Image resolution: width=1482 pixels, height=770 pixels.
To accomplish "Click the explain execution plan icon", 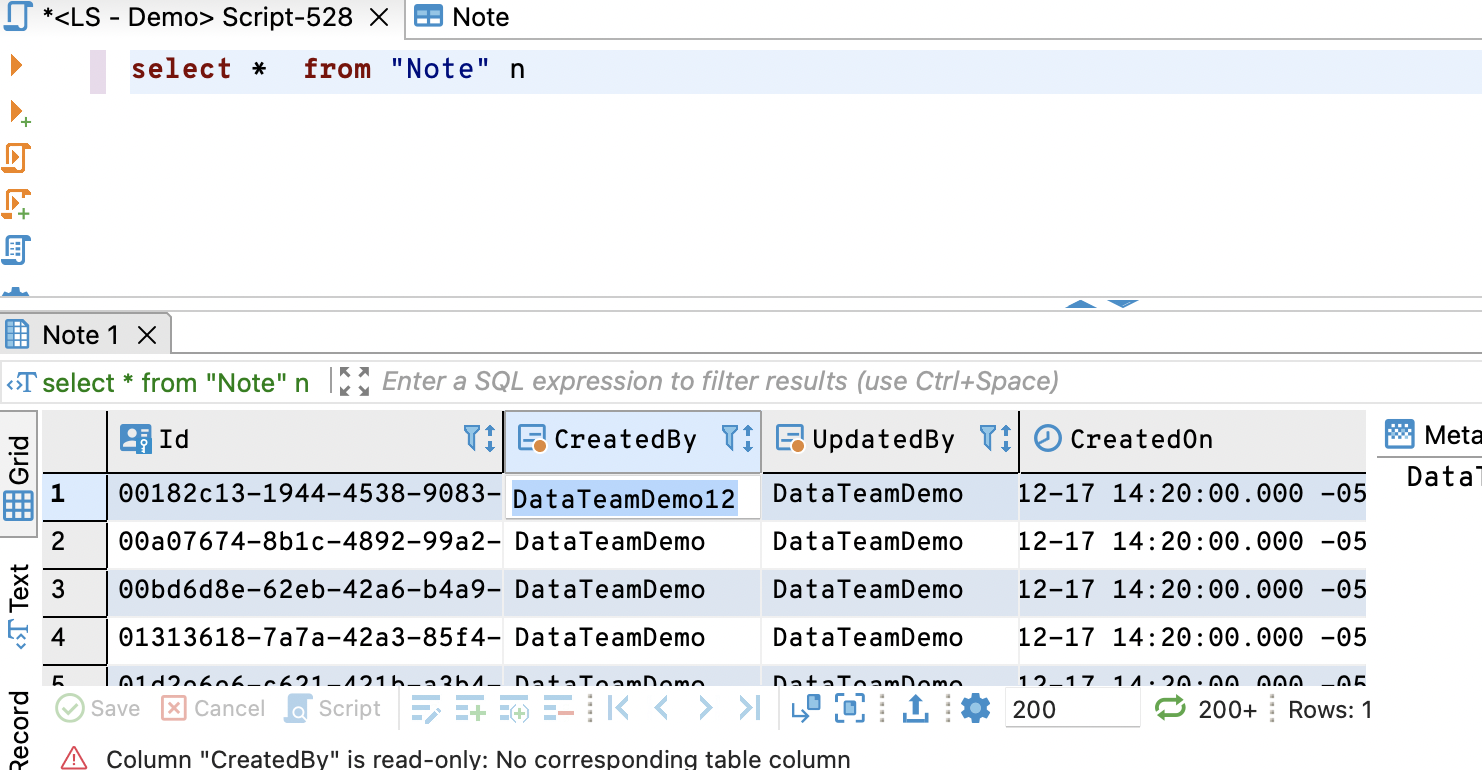I will 17,249.
